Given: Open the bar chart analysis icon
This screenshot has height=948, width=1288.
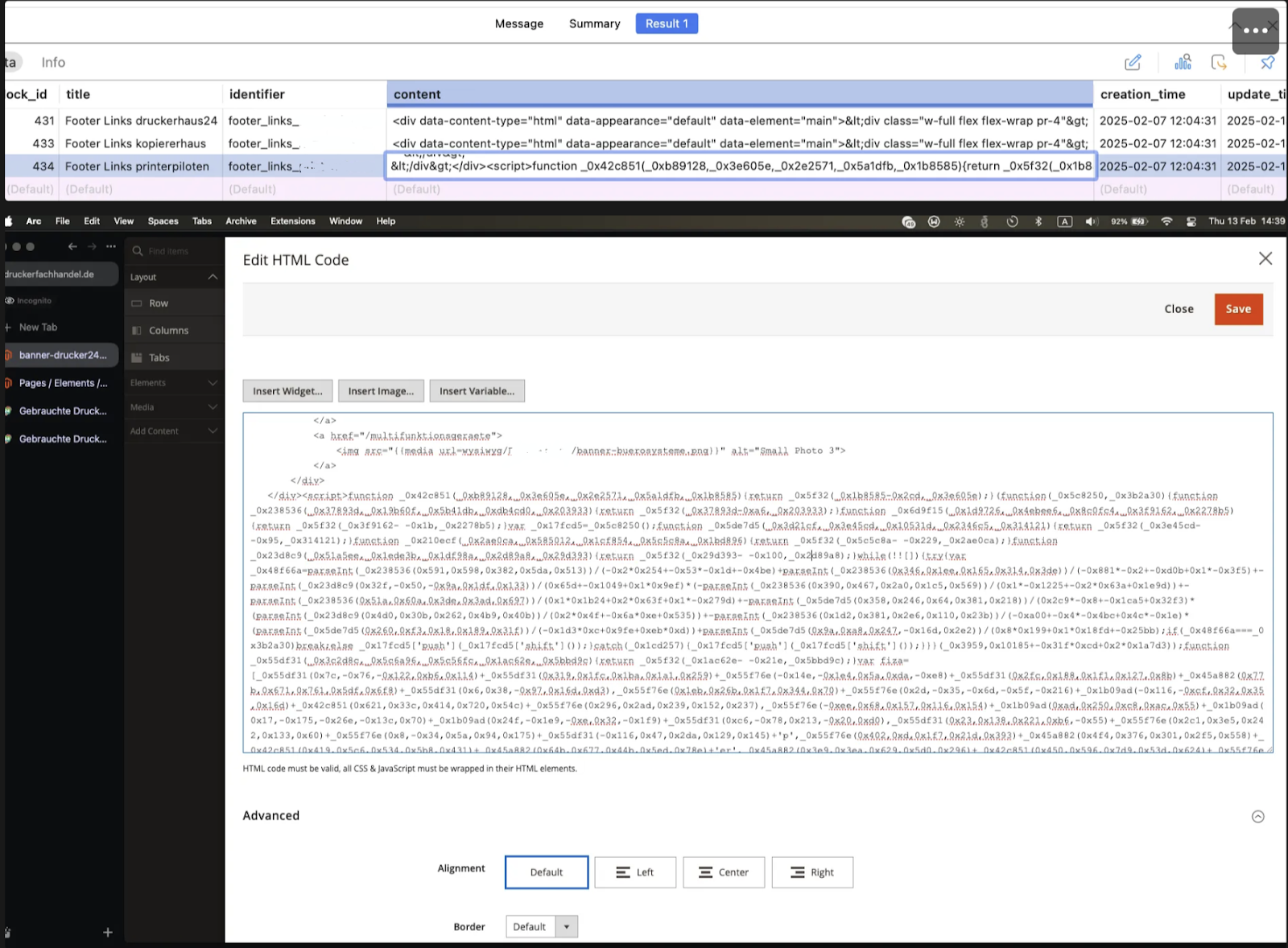Looking at the screenshot, I should click(1183, 63).
